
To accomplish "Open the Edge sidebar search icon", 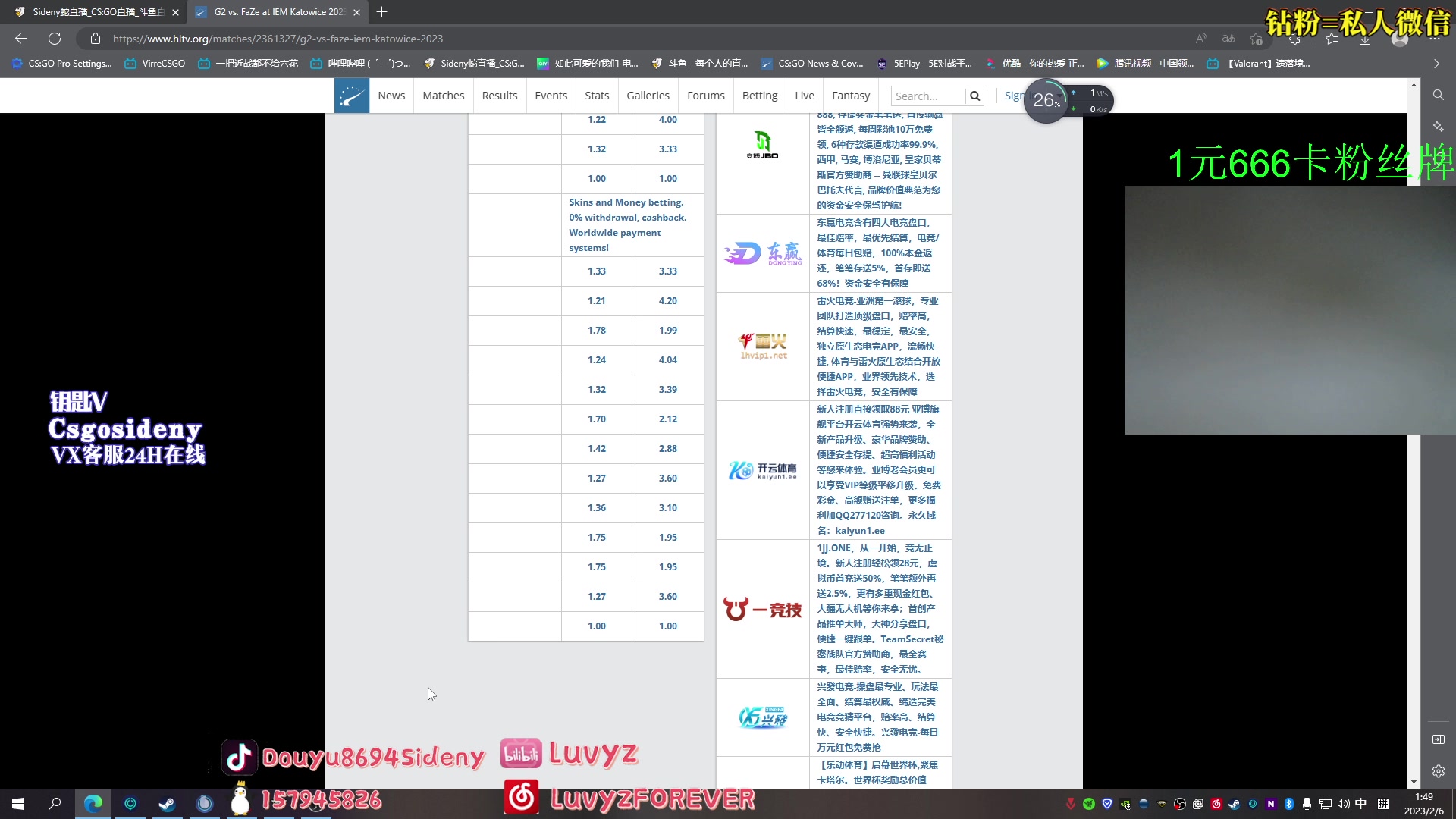I will pyautogui.click(x=1438, y=95).
